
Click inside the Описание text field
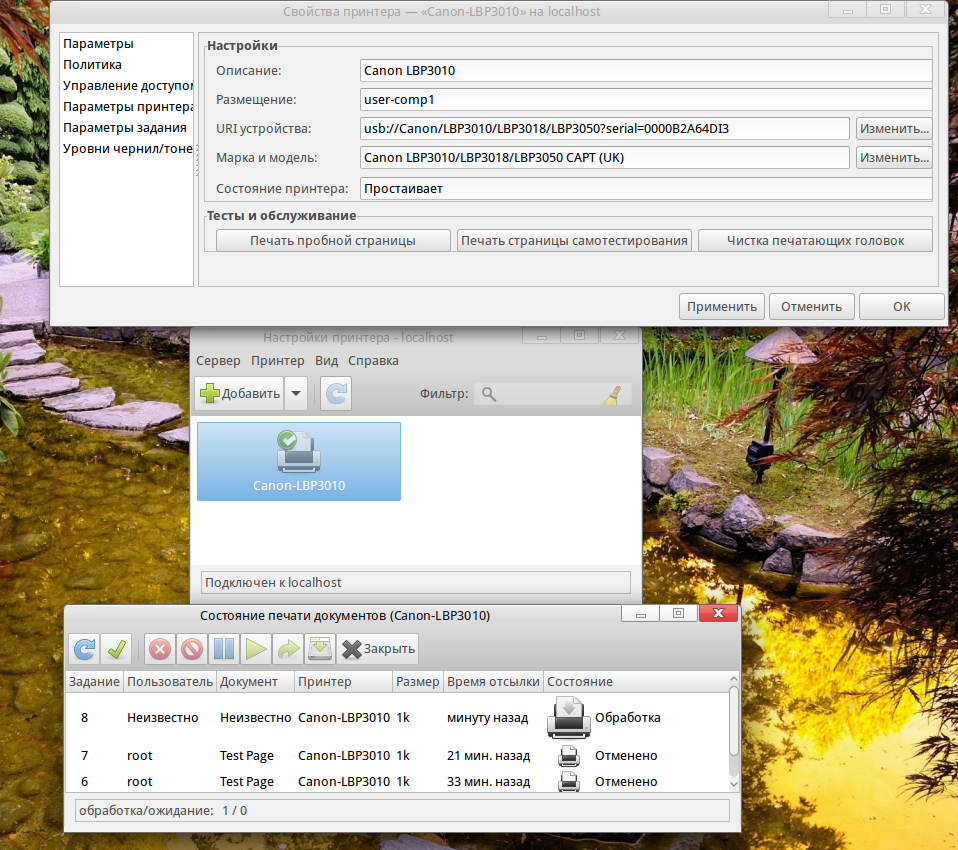coord(645,71)
